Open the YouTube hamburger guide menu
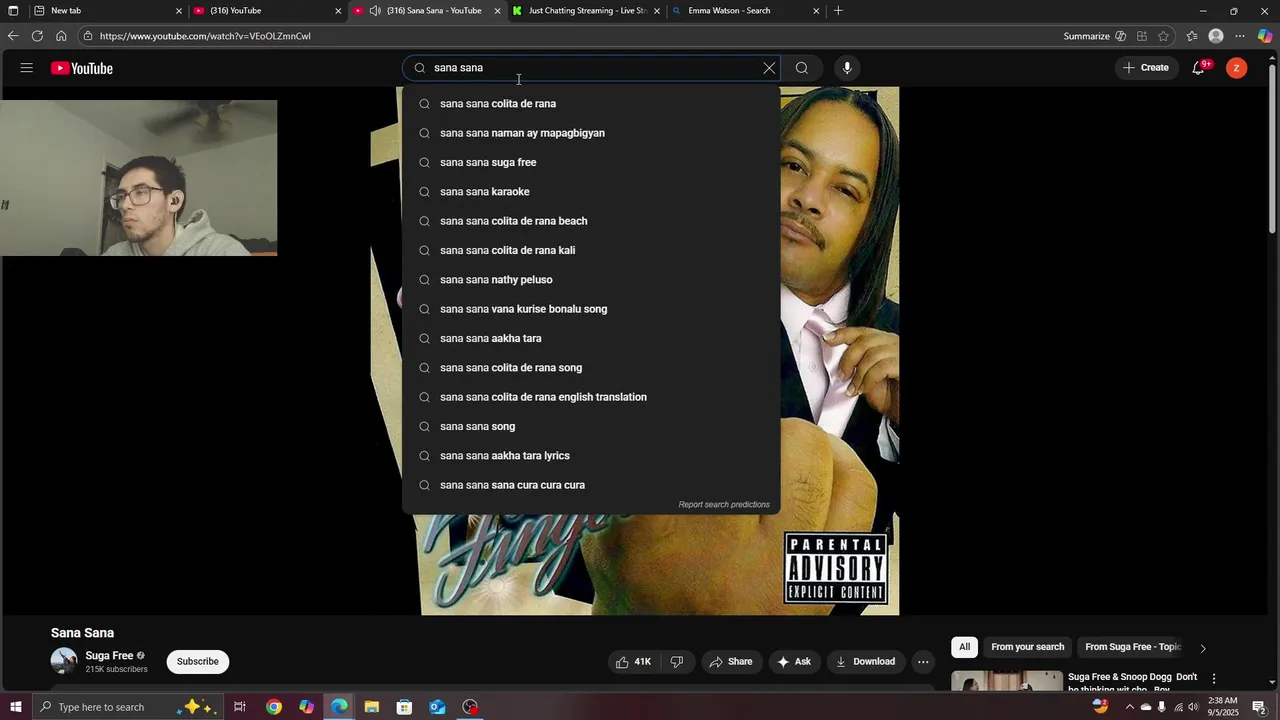 point(26,68)
